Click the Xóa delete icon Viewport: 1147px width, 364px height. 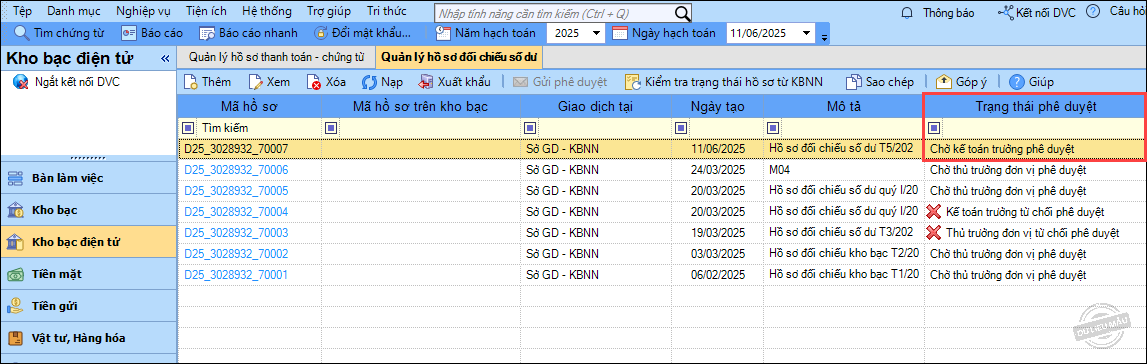tap(314, 82)
